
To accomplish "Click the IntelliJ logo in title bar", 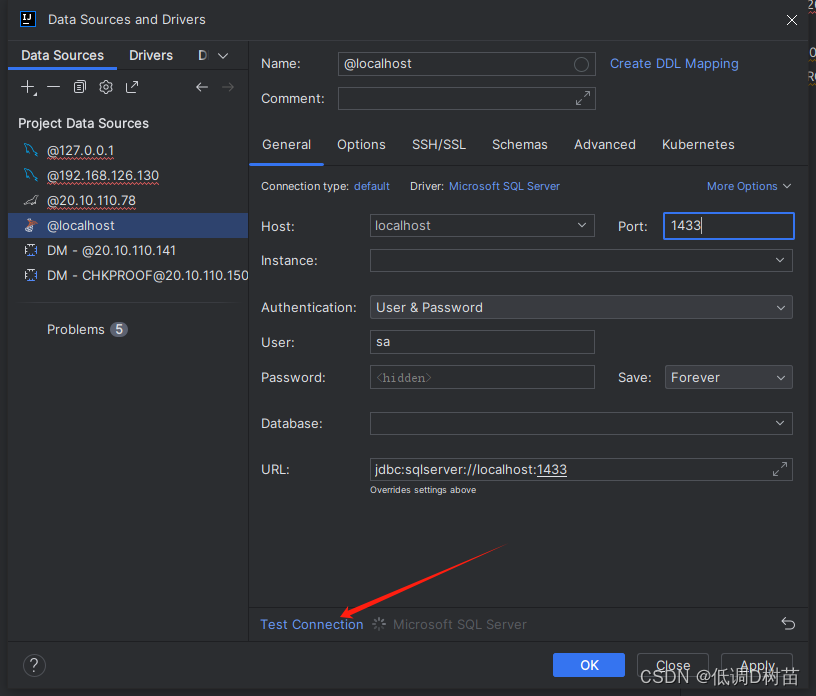I will tap(28, 19).
